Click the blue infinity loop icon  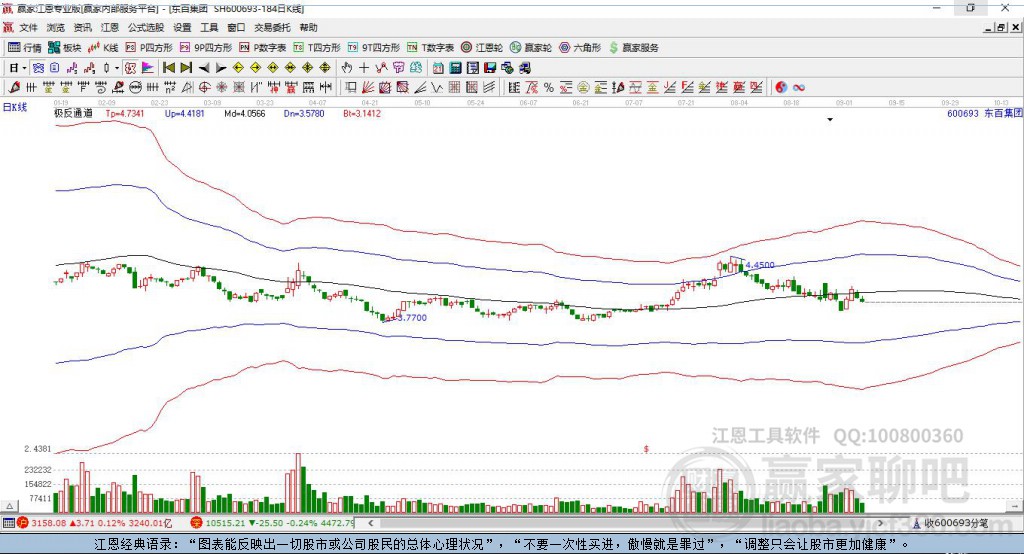pyautogui.click(x=798, y=88)
